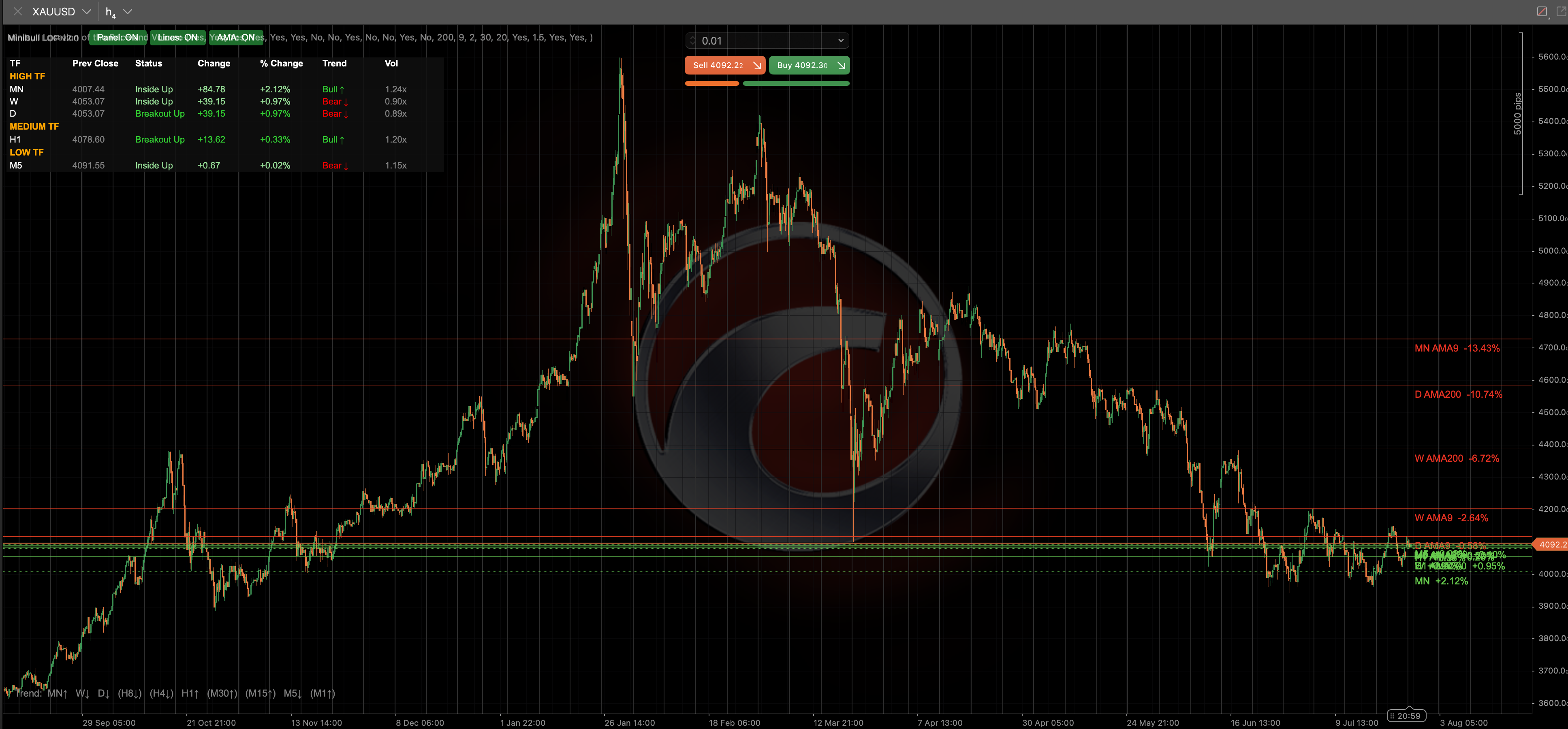1568x729 pixels.
Task: Click the MEDIUM TF section header
Action: pos(34,127)
